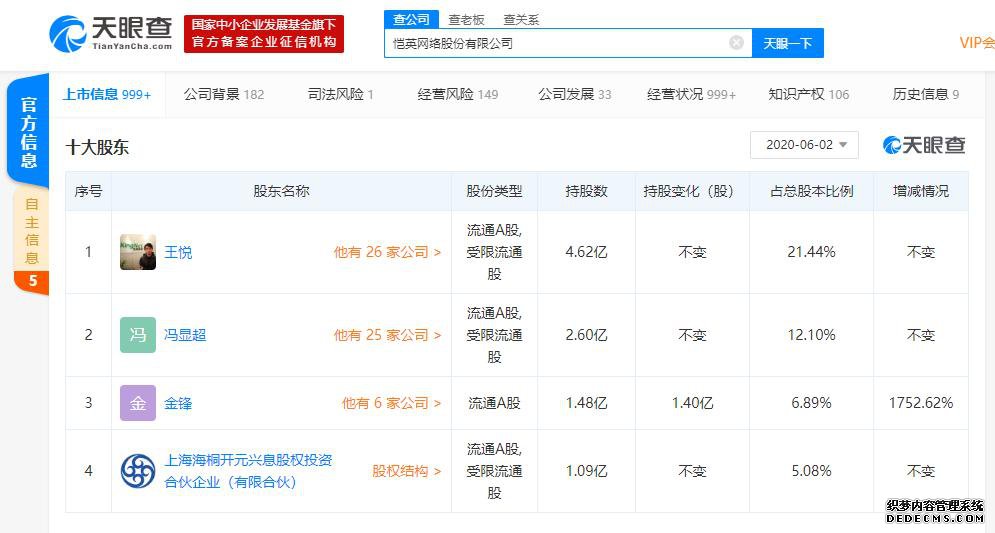Click the 十大股东 section heading
995x533 pixels.
(x=97, y=147)
